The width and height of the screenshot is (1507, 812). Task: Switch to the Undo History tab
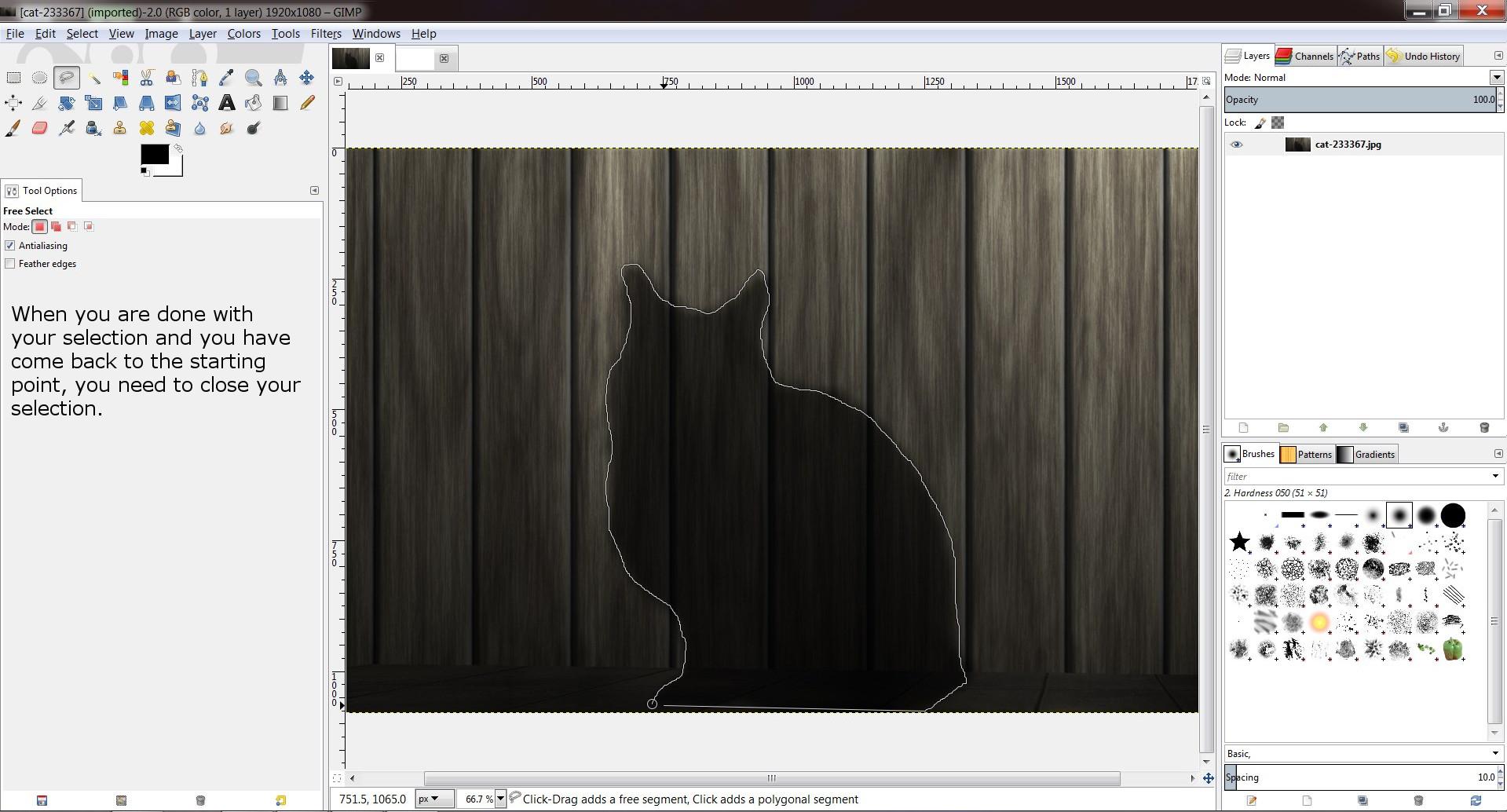1423,56
